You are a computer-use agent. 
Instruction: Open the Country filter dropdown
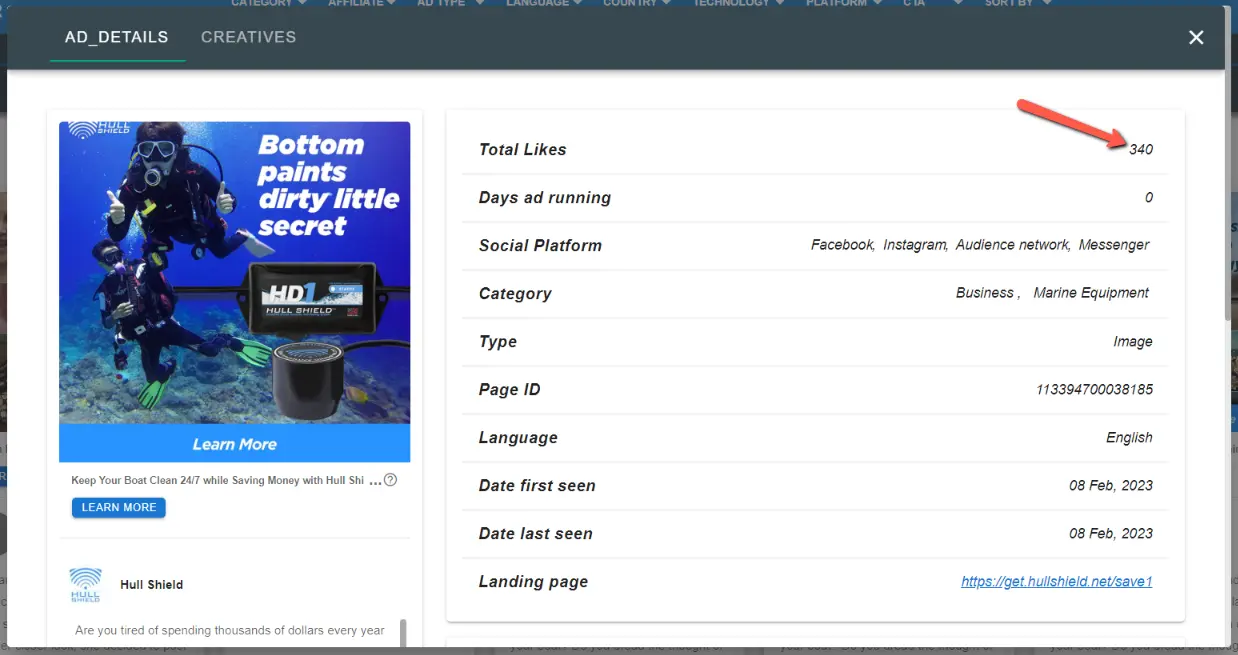pyautogui.click(x=637, y=3)
